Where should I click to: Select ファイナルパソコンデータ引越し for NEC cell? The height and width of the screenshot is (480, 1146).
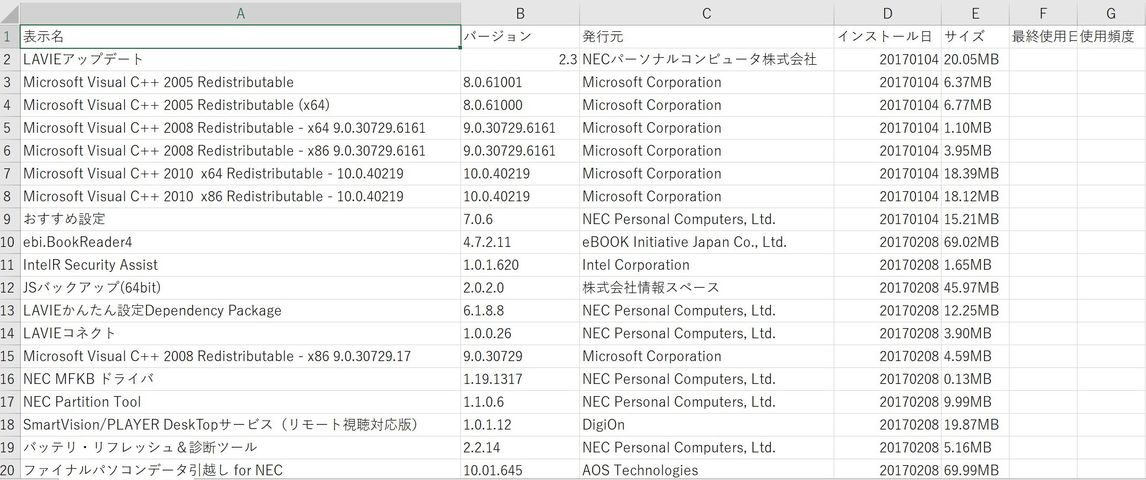[240, 470]
